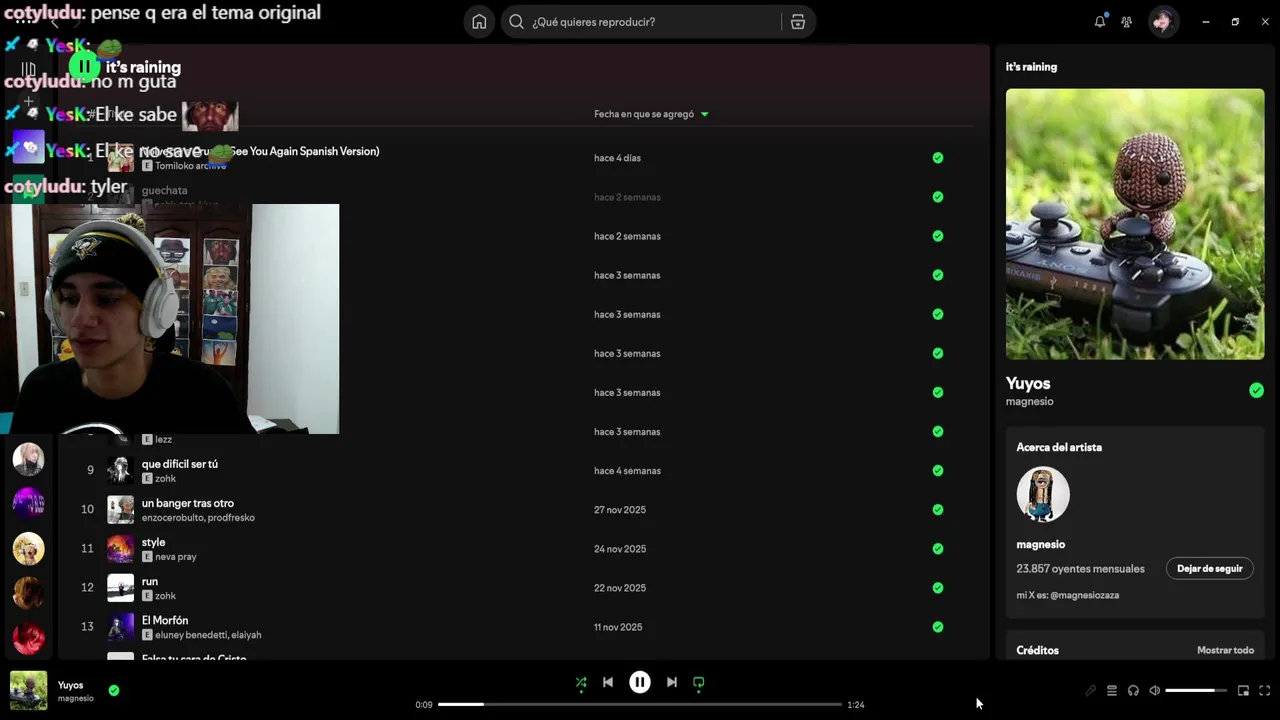The height and width of the screenshot is (720, 1280).
Task: Enter fullscreen view icon
Action: [1265, 691]
